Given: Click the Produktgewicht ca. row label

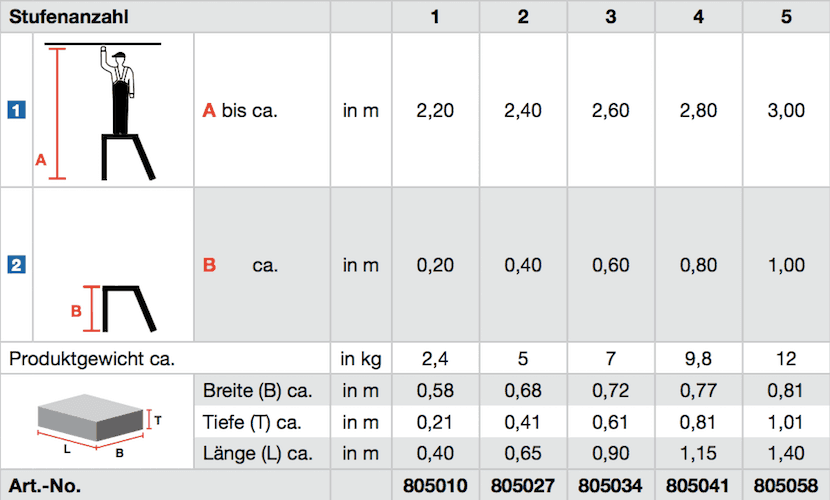Looking at the screenshot, I should [98, 357].
